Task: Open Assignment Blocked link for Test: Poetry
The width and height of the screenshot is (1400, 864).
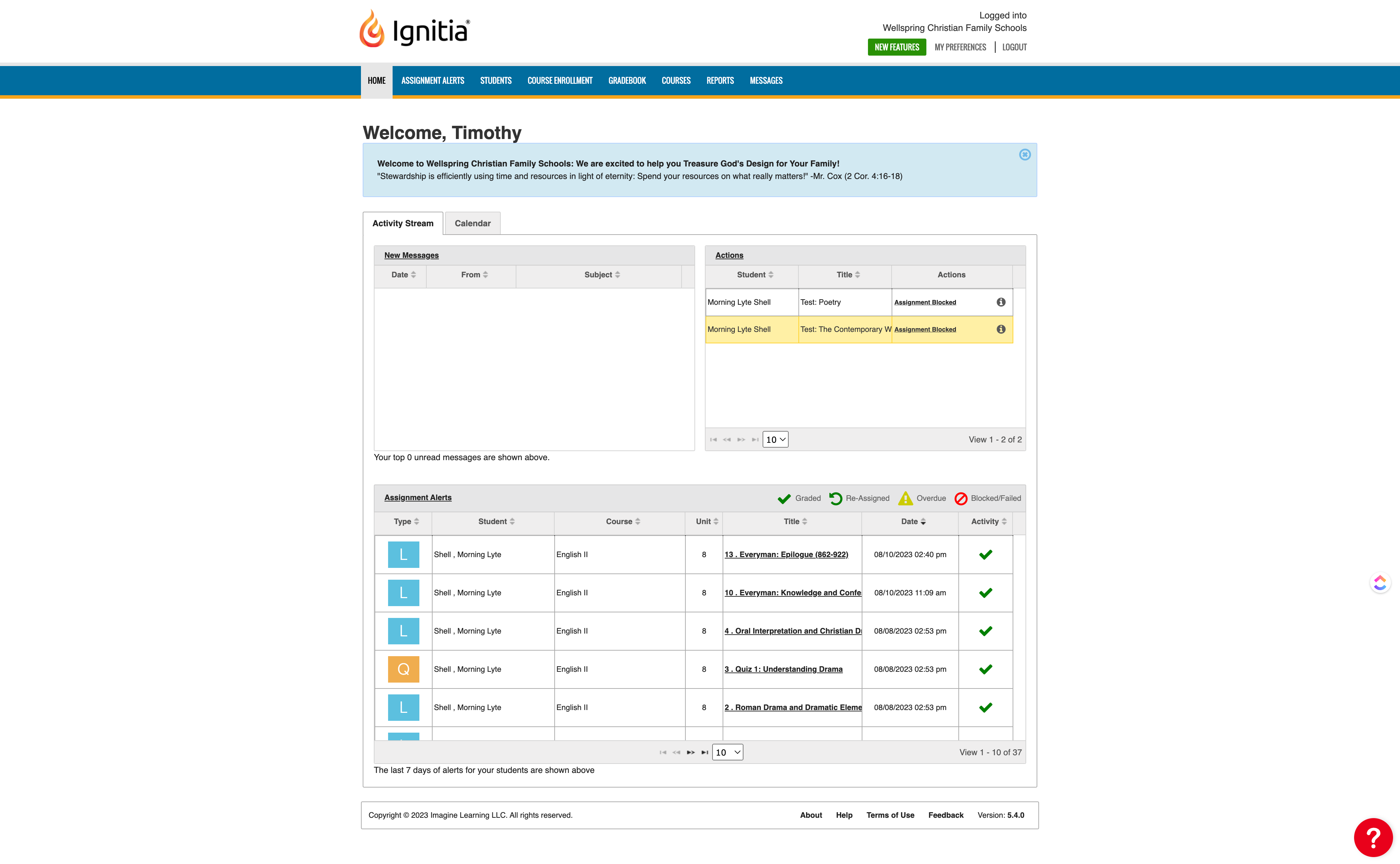Action: (x=924, y=302)
